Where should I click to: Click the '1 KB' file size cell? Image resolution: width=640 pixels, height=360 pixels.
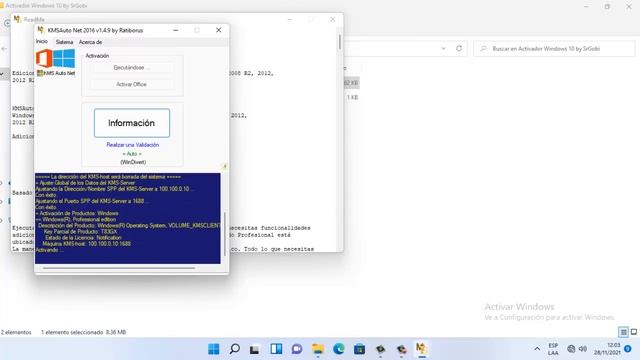coord(352,98)
